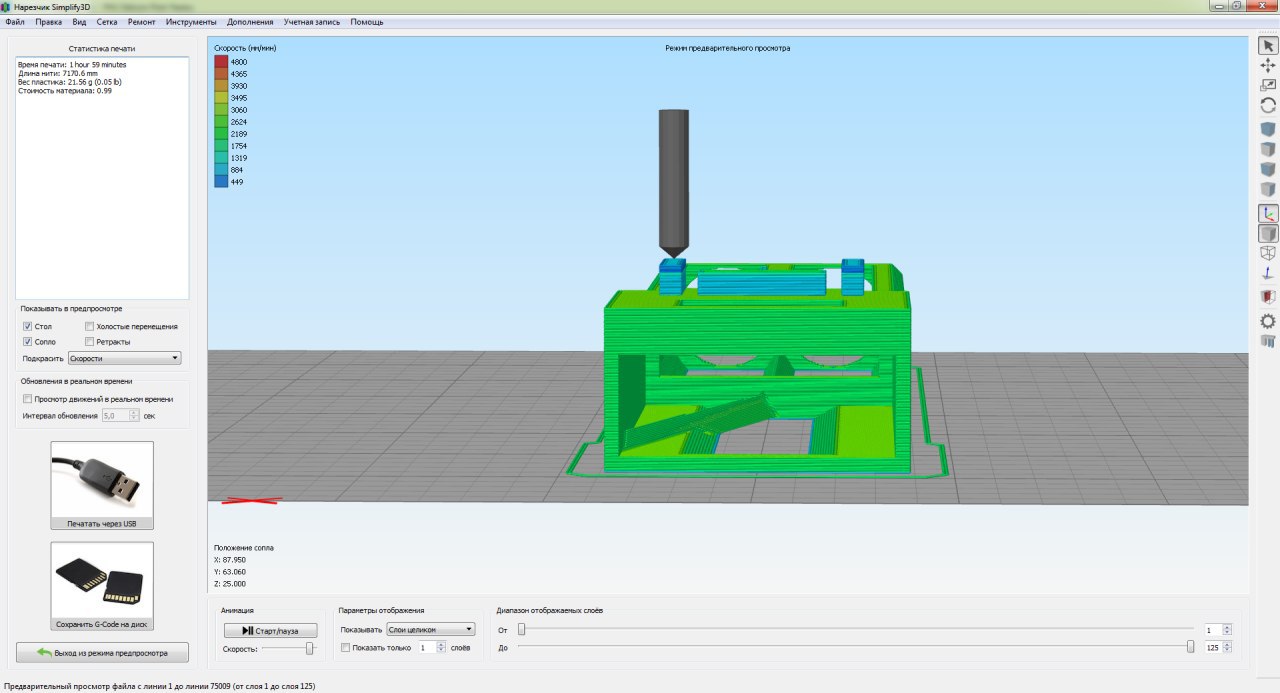Viewport: 1280px width, 693px height.
Task: Click the 'Вес пластика: 21.56 g' line
Action: click(69, 82)
